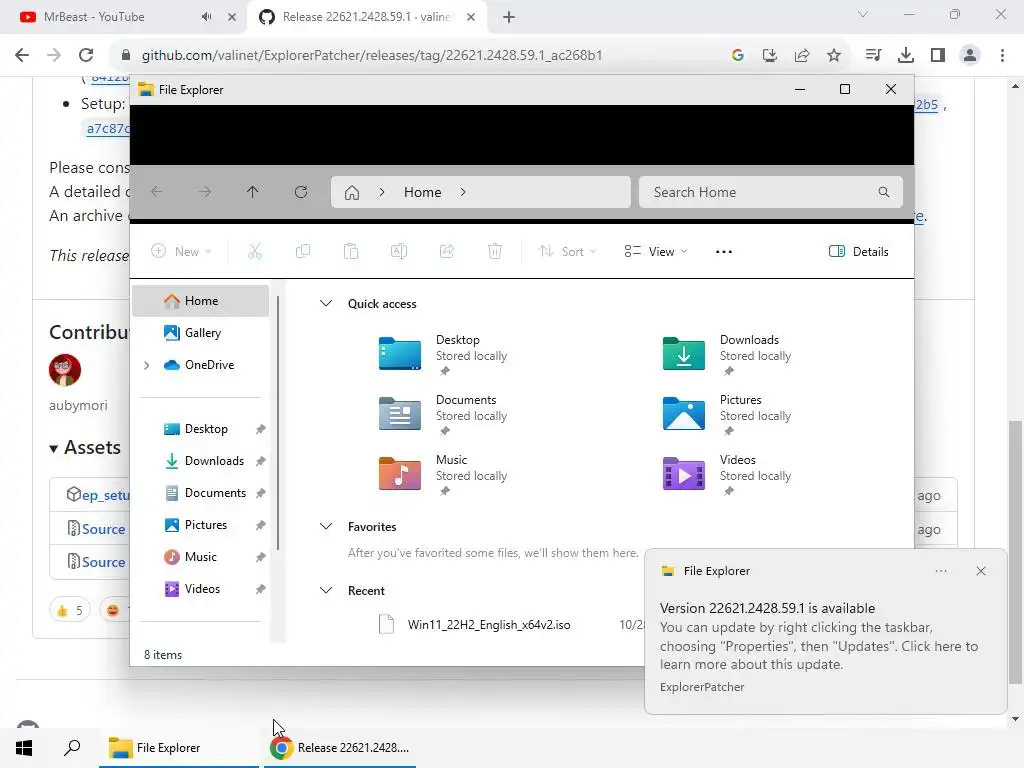Click the aubymori contributor avatar

[65, 370]
